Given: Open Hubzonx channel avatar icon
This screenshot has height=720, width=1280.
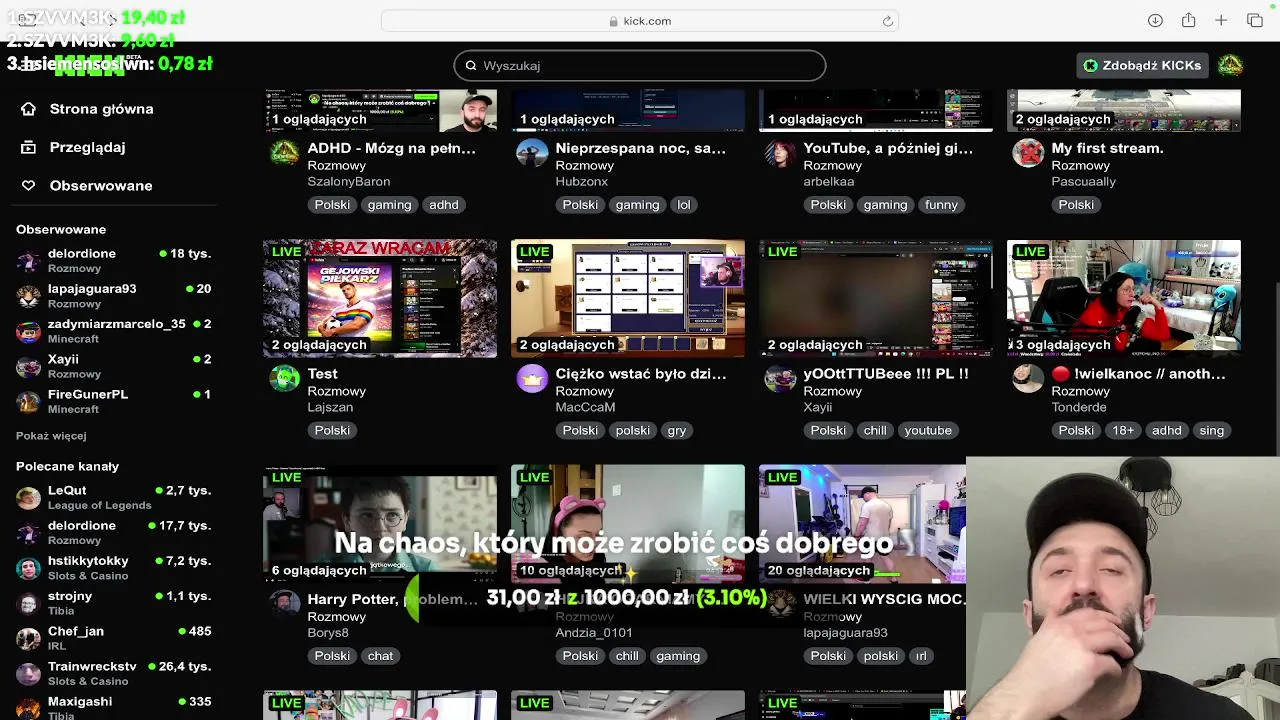Looking at the screenshot, I should (532, 153).
